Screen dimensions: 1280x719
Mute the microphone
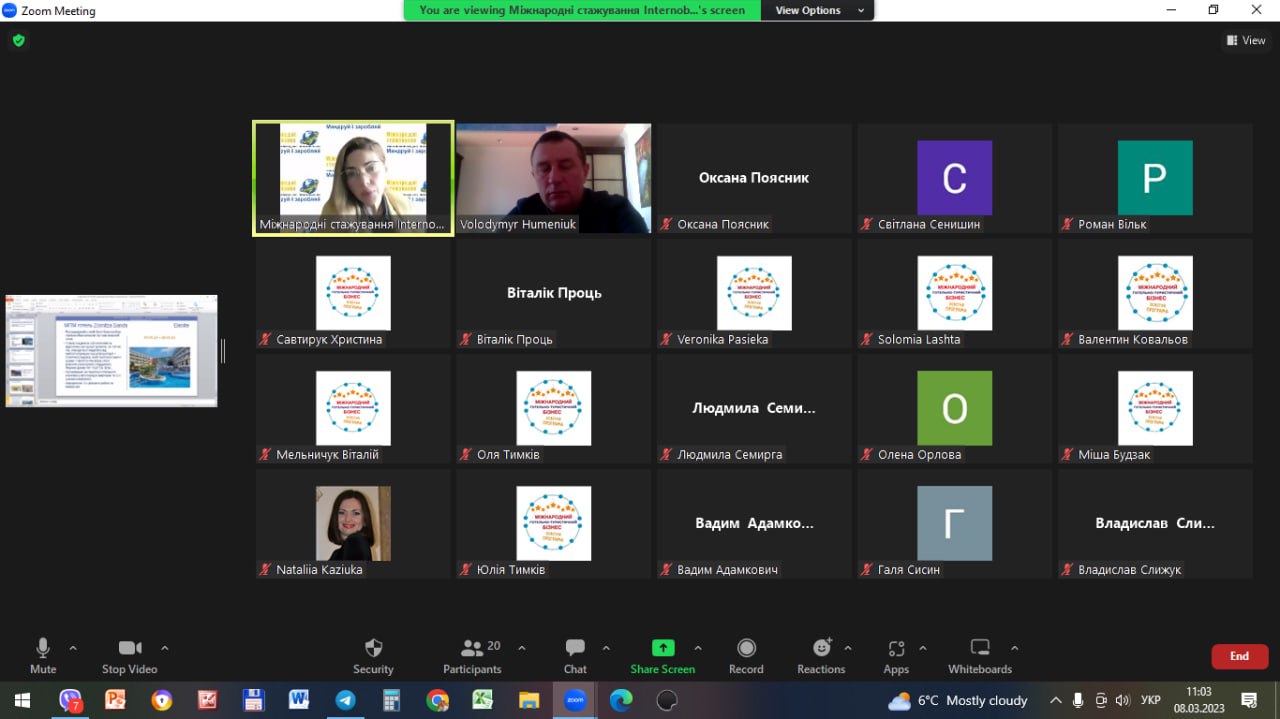(43, 649)
